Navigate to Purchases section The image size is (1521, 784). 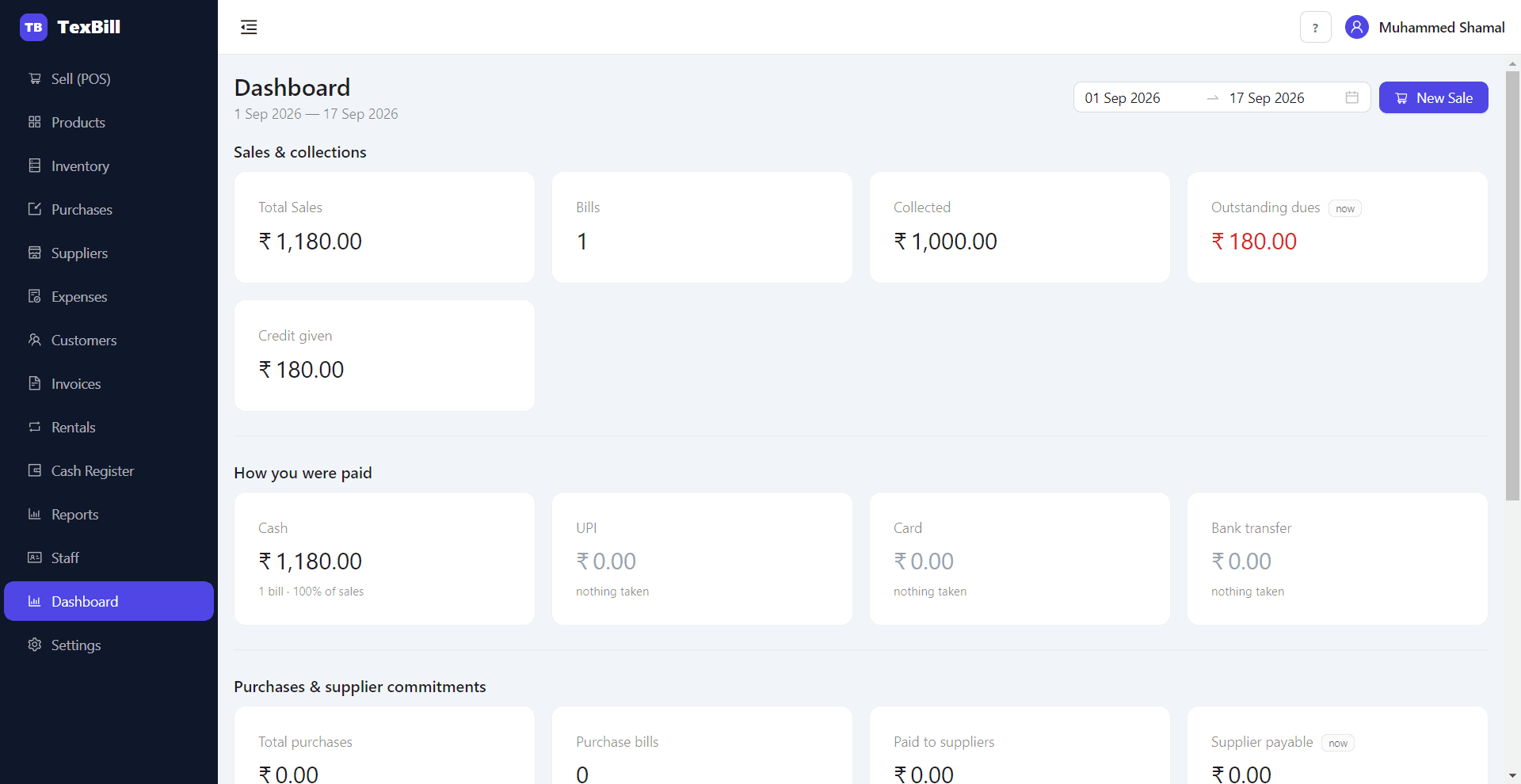[x=109, y=209]
